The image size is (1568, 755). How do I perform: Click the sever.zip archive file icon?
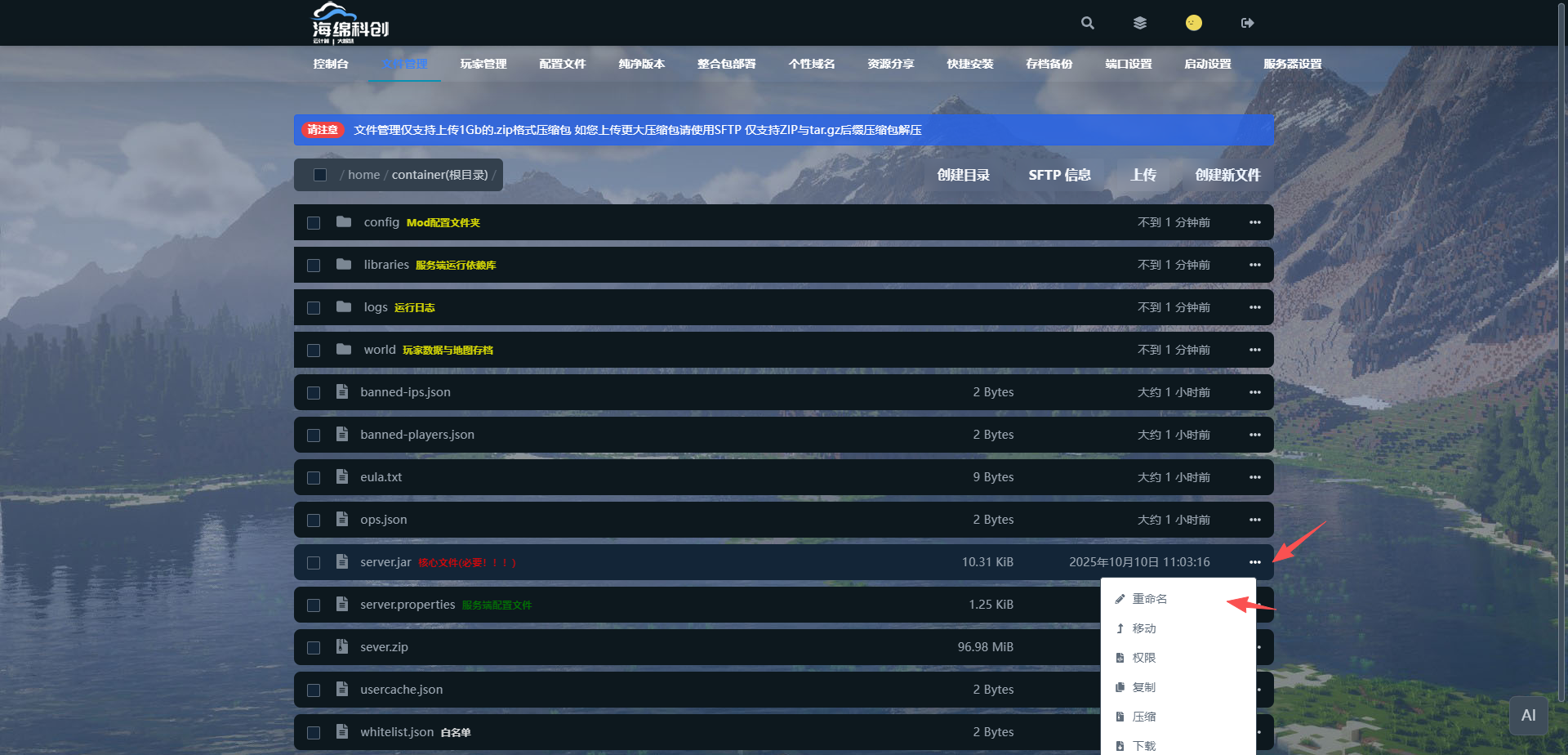click(x=342, y=646)
